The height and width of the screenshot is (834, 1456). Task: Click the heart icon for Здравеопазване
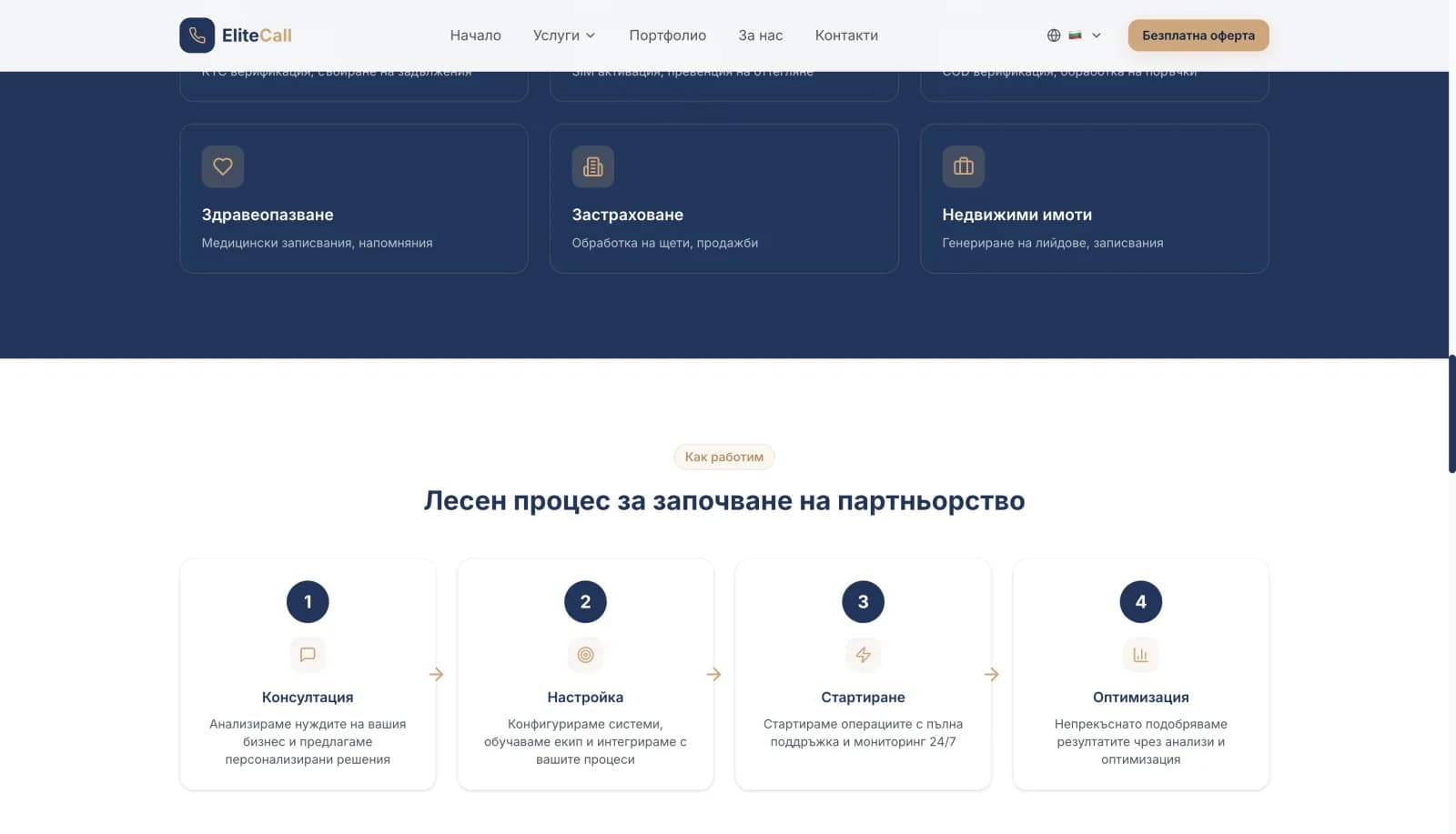pos(223,166)
